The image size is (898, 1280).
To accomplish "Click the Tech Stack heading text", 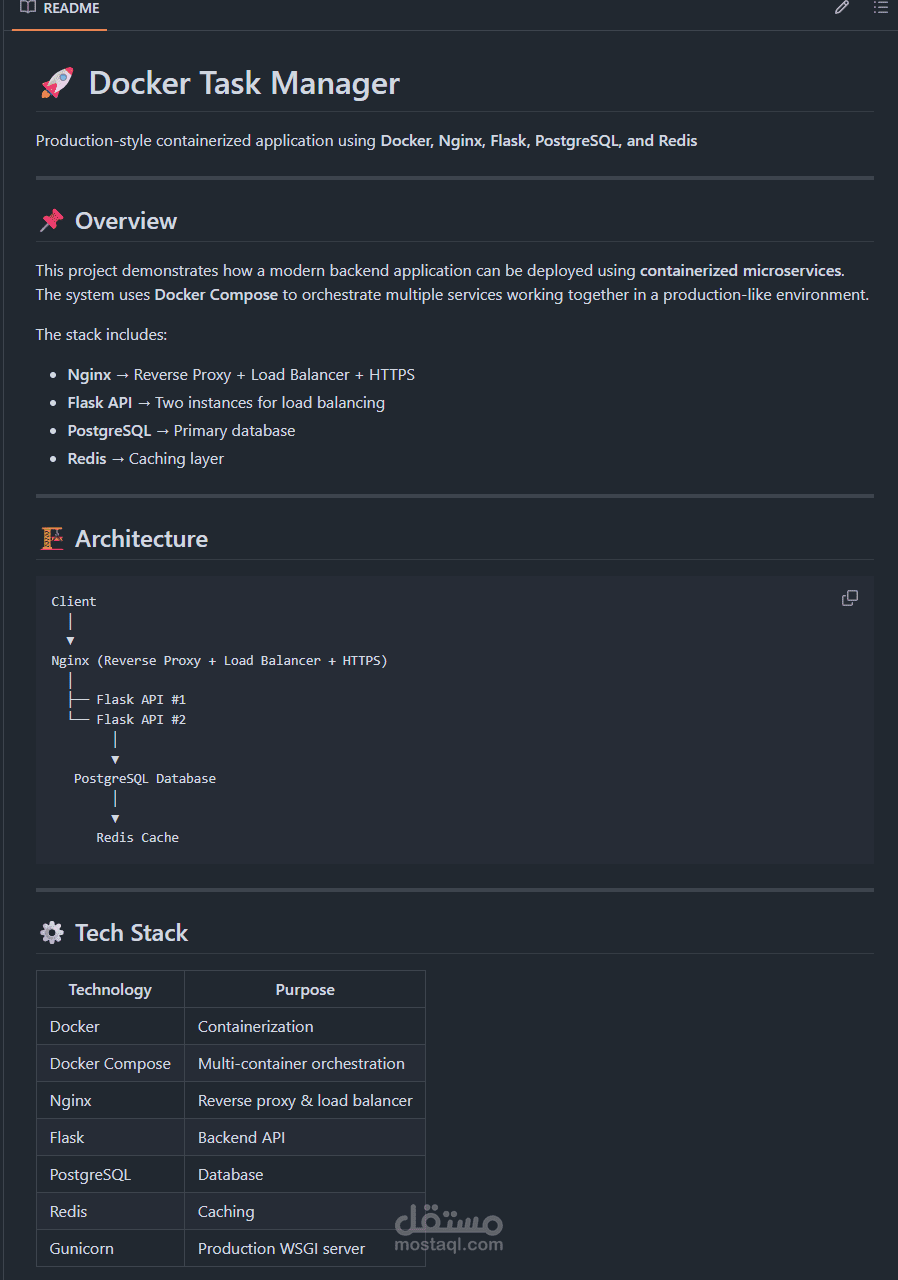I will coord(131,933).
